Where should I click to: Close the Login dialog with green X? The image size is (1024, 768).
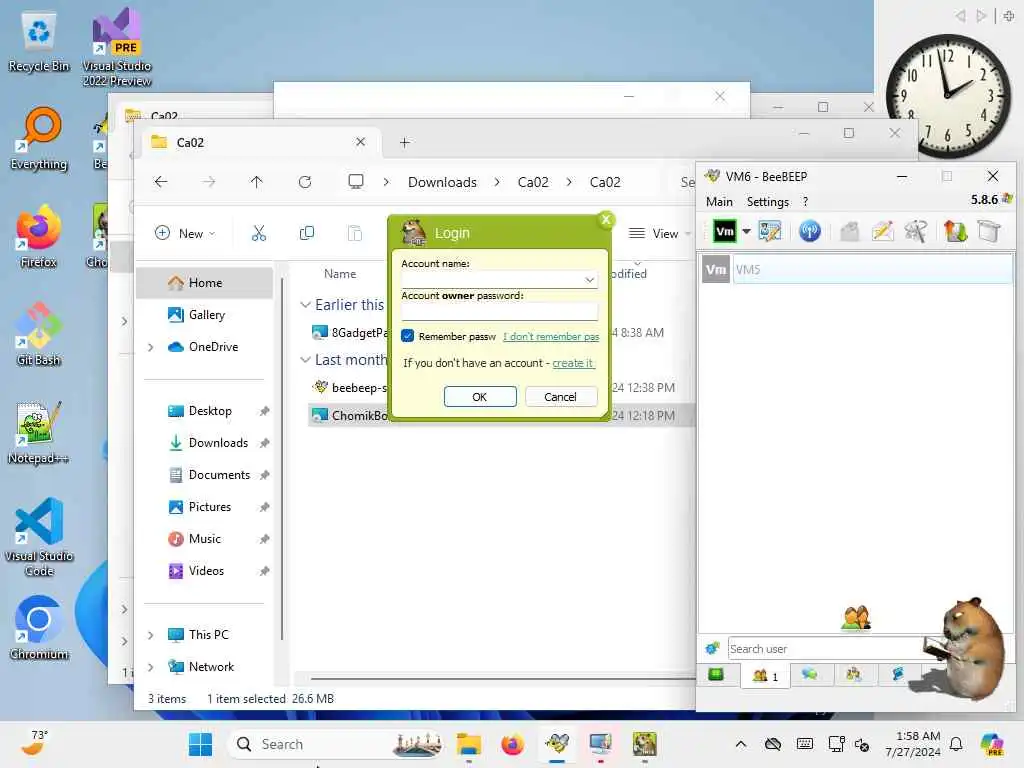click(x=605, y=219)
